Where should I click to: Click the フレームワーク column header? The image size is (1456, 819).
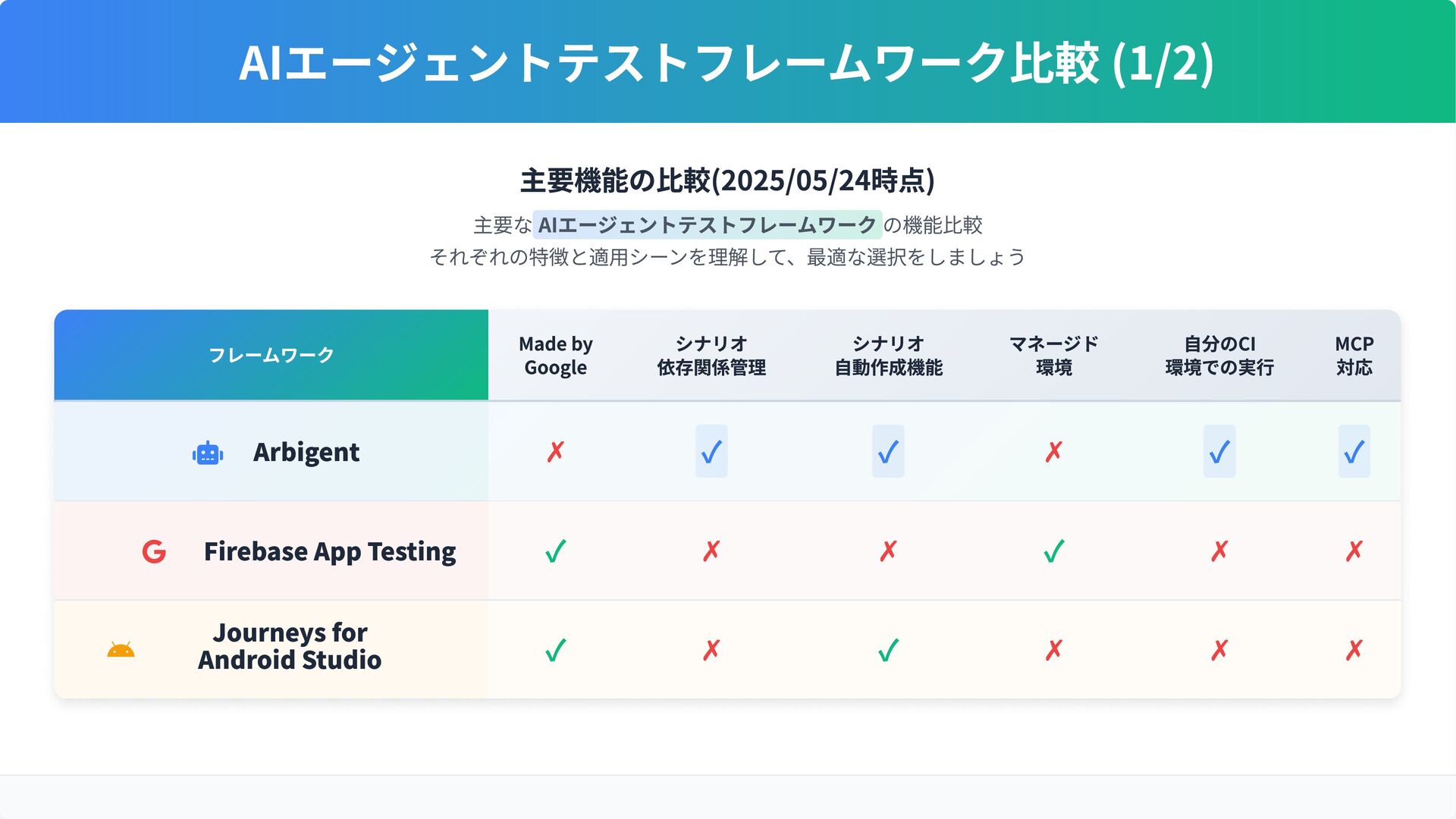point(271,355)
